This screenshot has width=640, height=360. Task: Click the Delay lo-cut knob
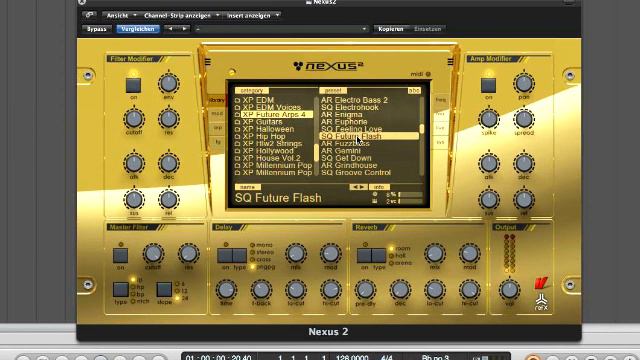point(296,290)
